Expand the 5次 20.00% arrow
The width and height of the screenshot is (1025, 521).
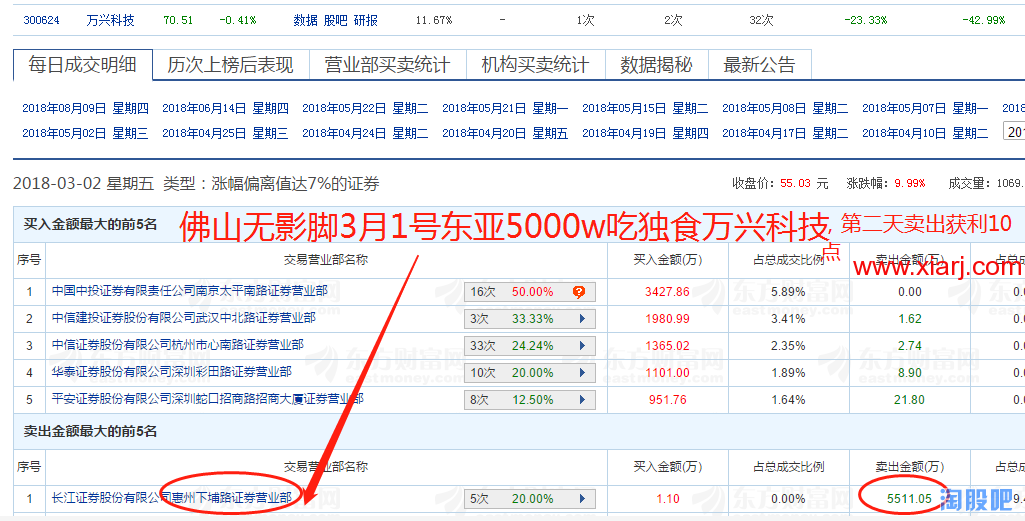[x=582, y=499]
